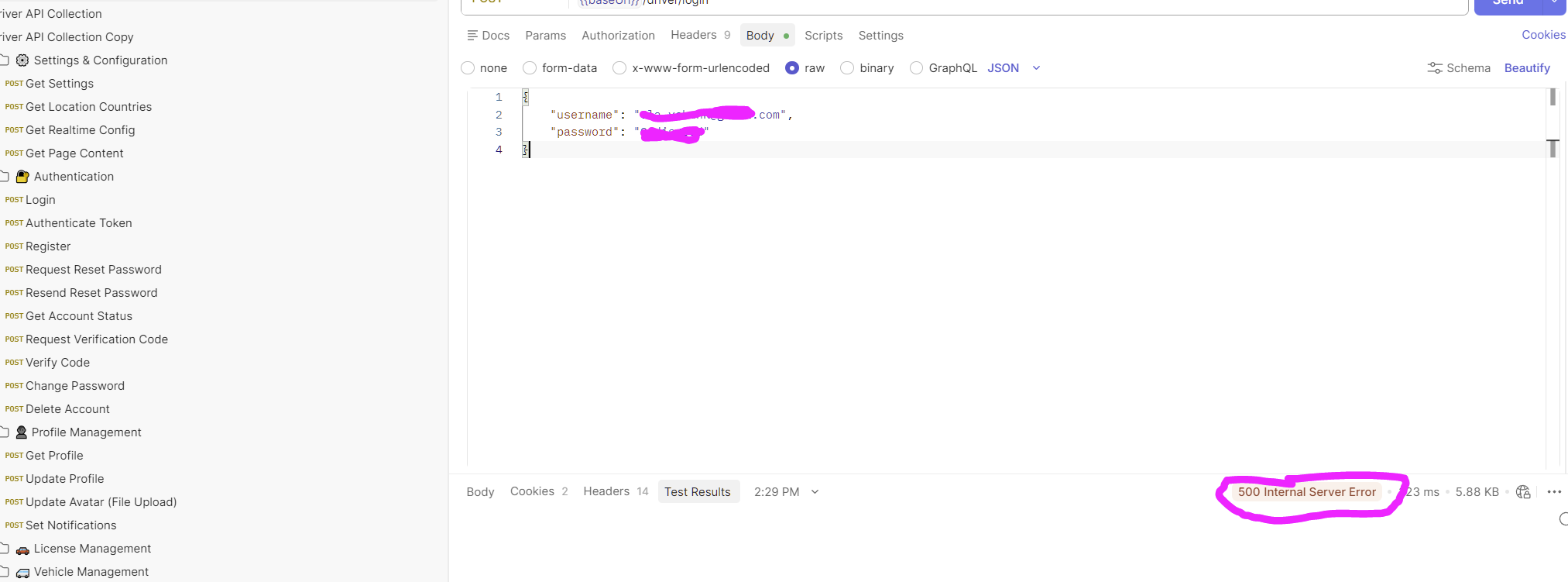
Task: Click the Profile Management person icon
Action: point(22,432)
